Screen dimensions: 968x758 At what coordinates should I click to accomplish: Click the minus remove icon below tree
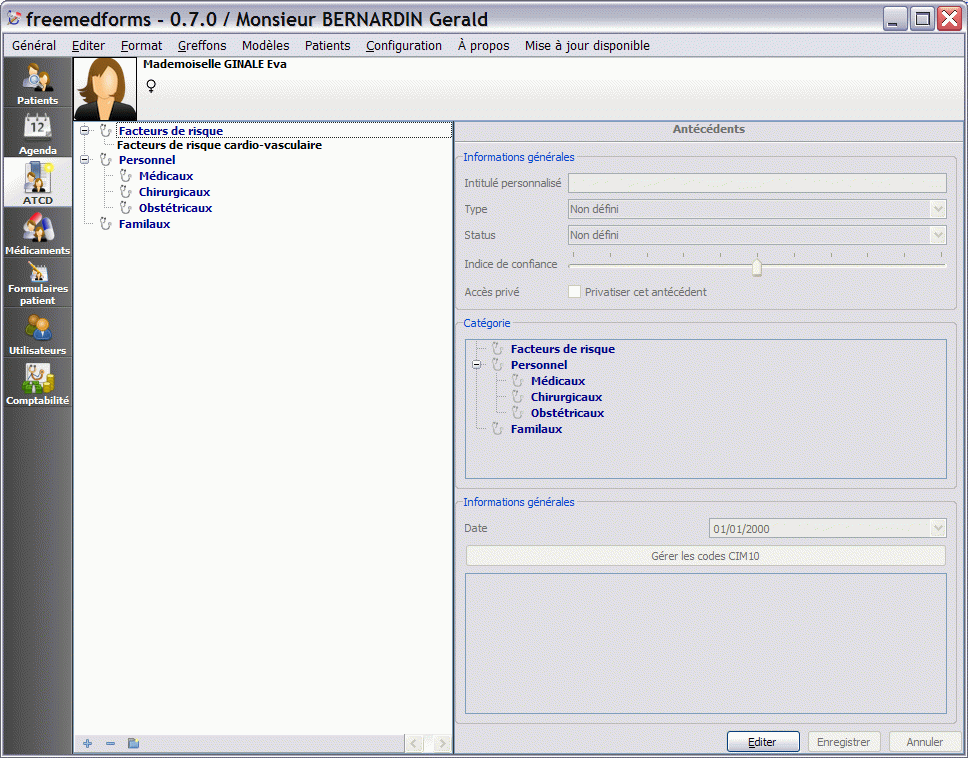tap(111, 743)
